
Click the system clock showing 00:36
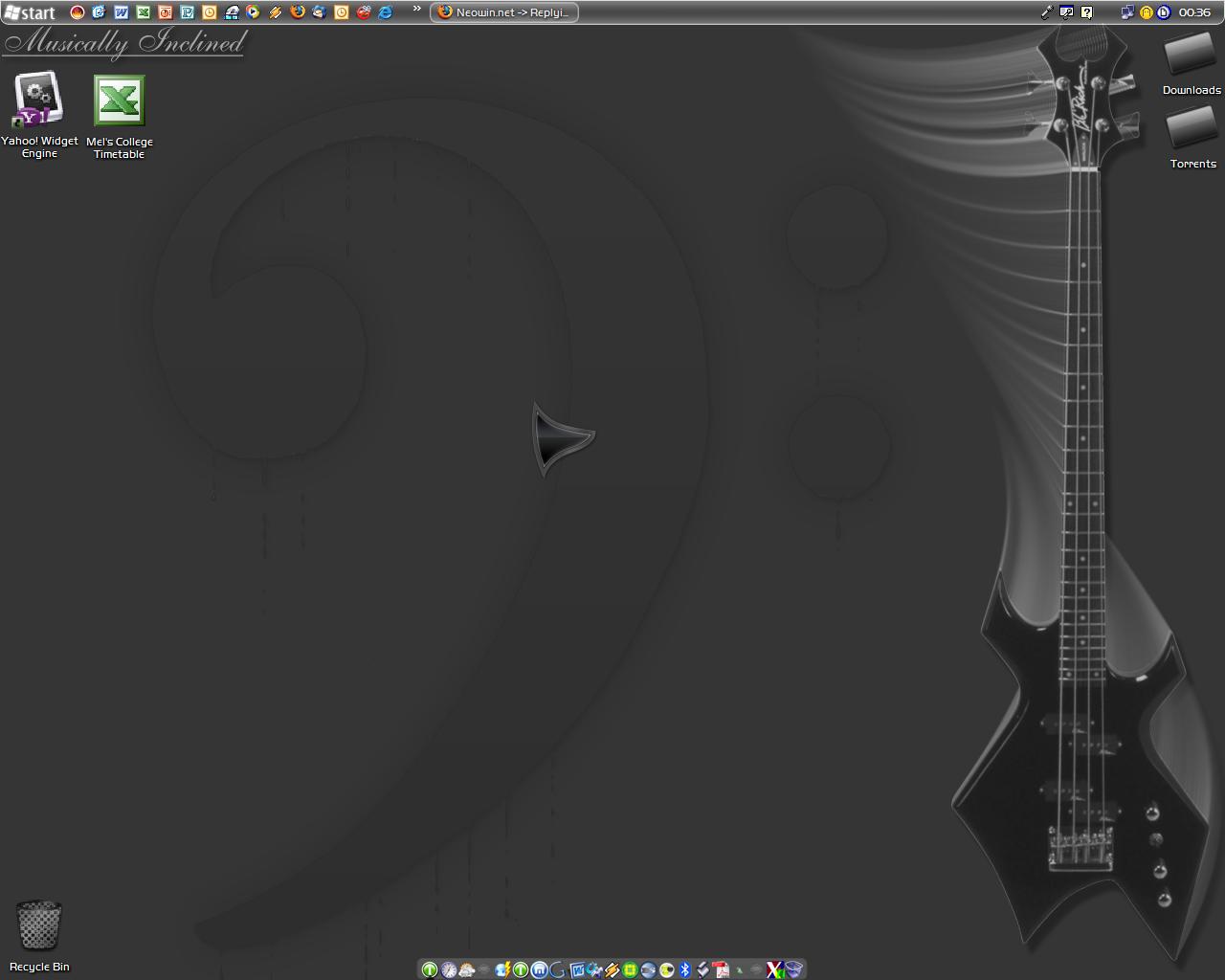coord(1194,12)
